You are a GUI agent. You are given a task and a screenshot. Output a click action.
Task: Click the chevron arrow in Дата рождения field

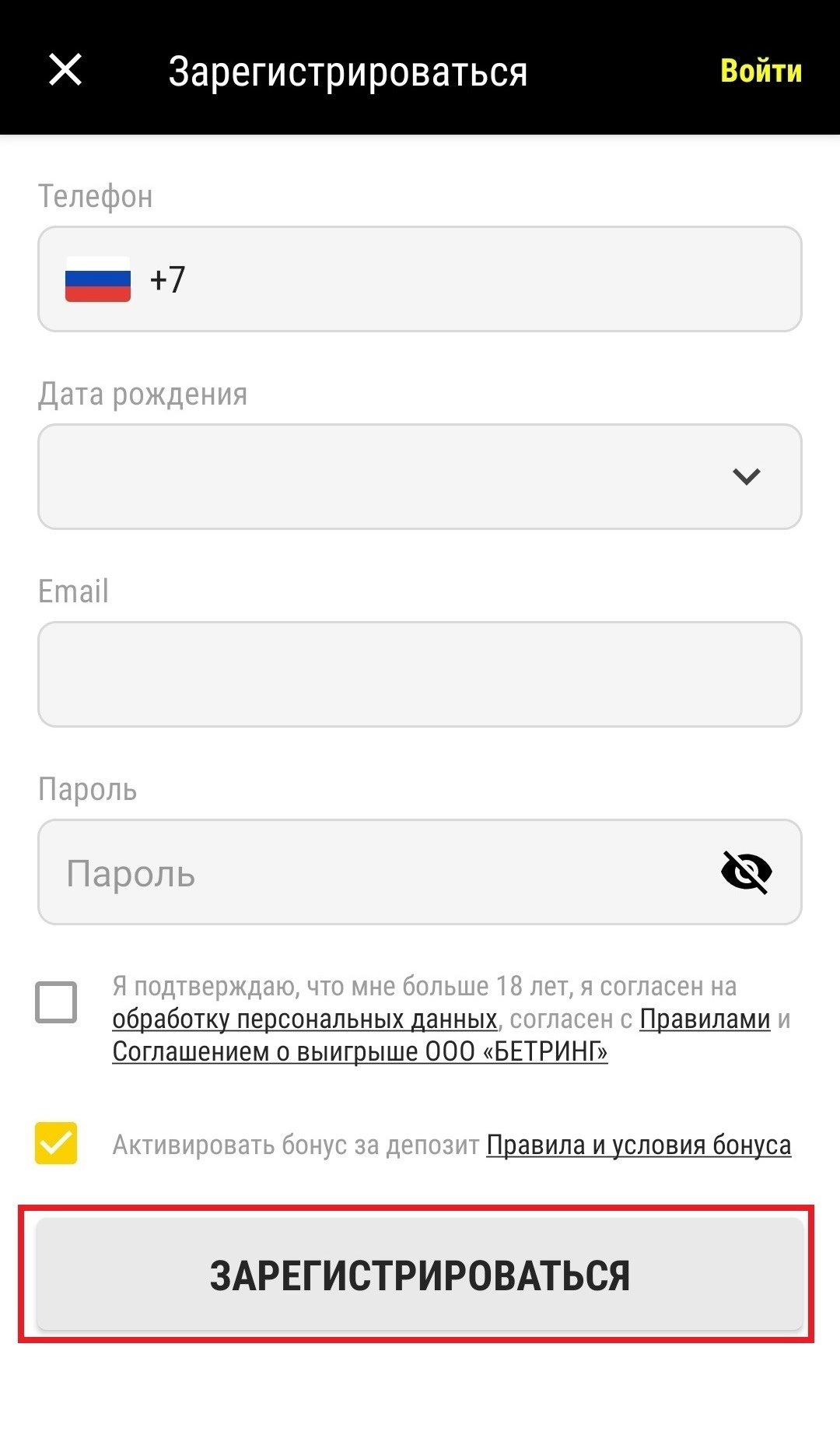click(746, 476)
